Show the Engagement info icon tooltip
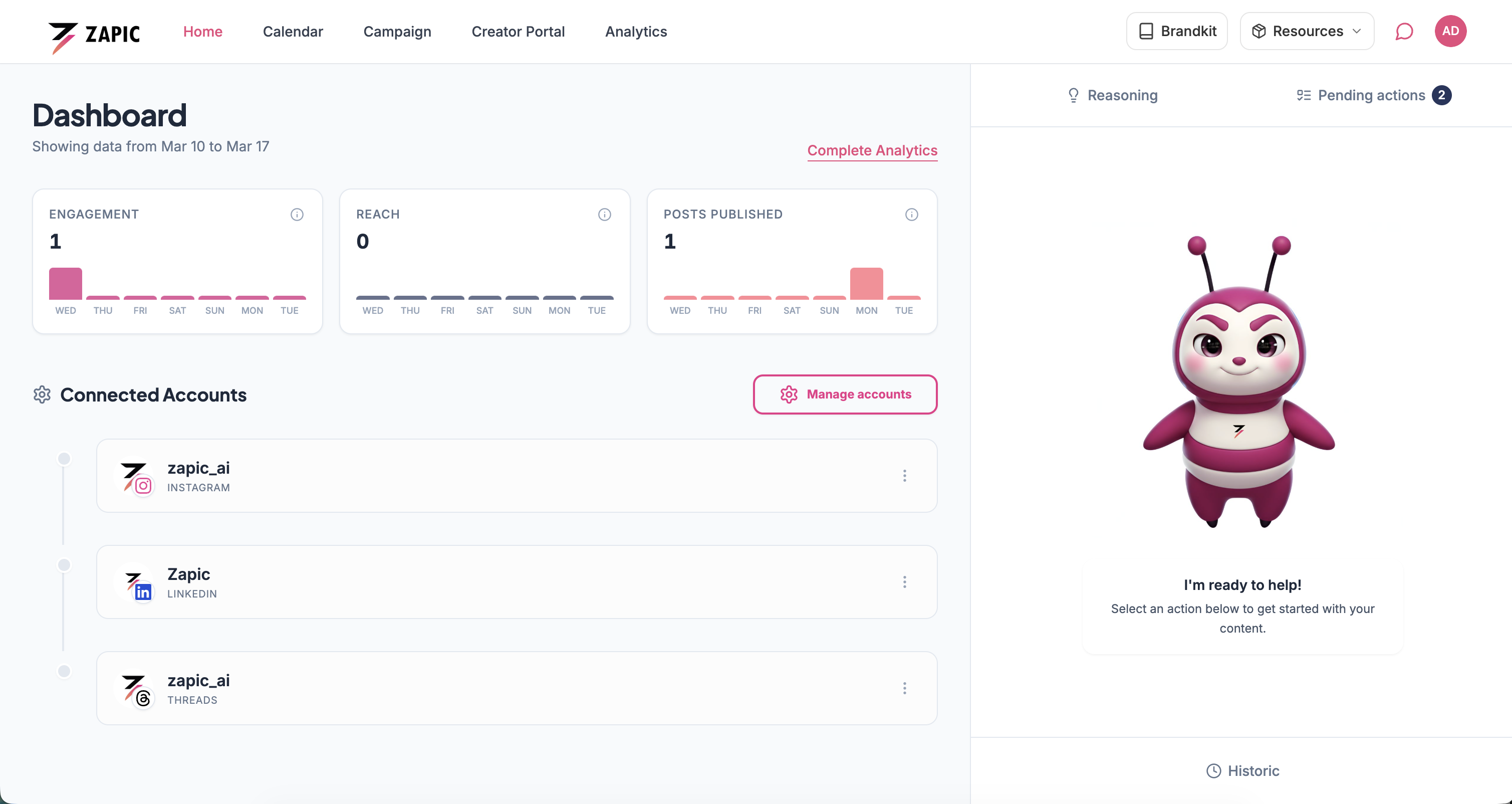The width and height of the screenshot is (1512, 804). pos(297,215)
